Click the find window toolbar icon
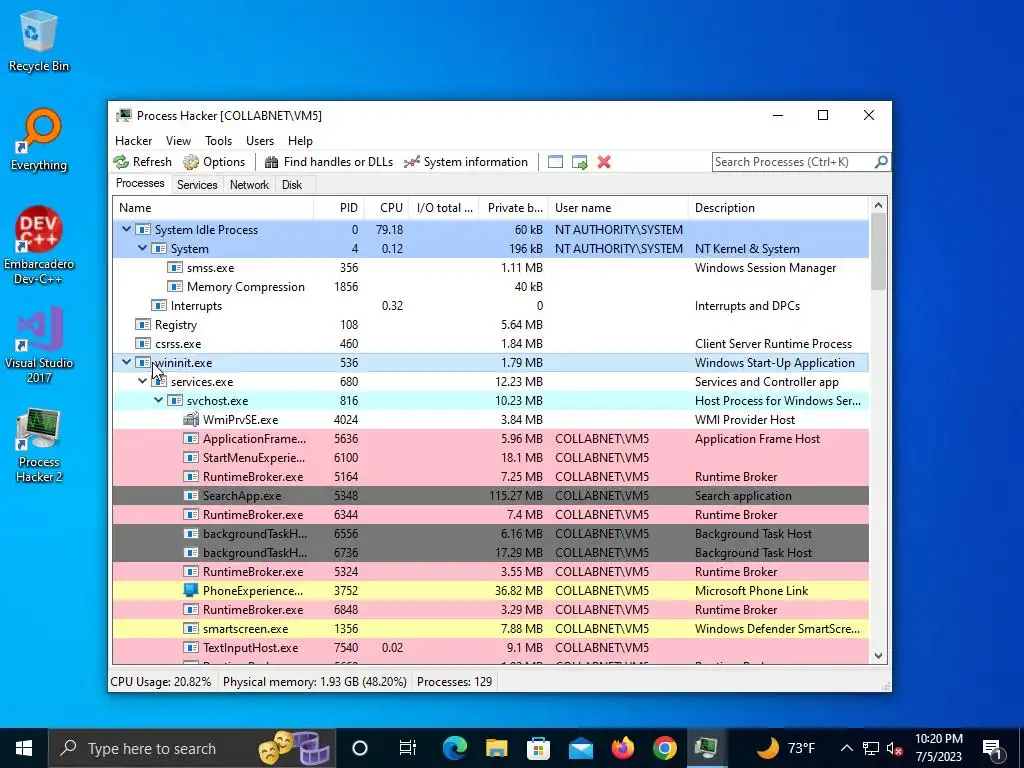1024x768 pixels. pyautogui.click(x=555, y=162)
